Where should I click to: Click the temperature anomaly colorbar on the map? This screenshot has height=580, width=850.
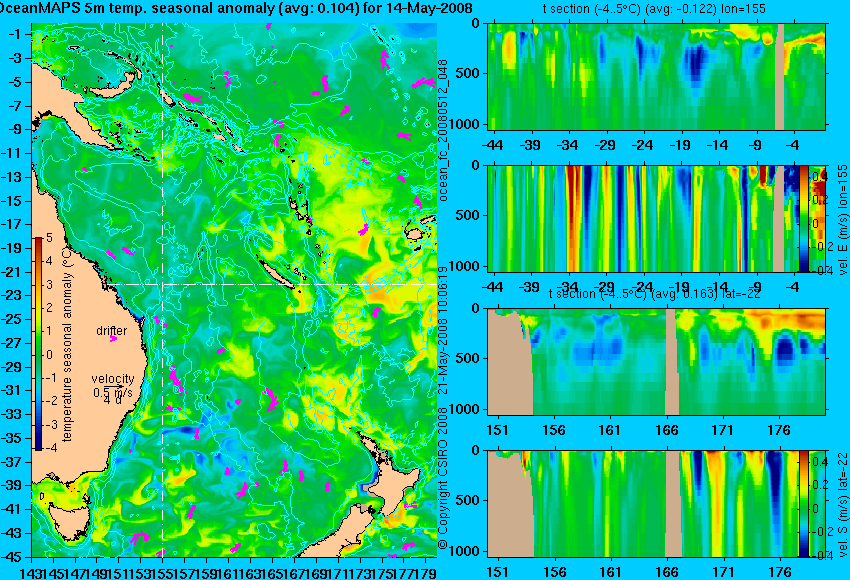pyautogui.click(x=39, y=344)
